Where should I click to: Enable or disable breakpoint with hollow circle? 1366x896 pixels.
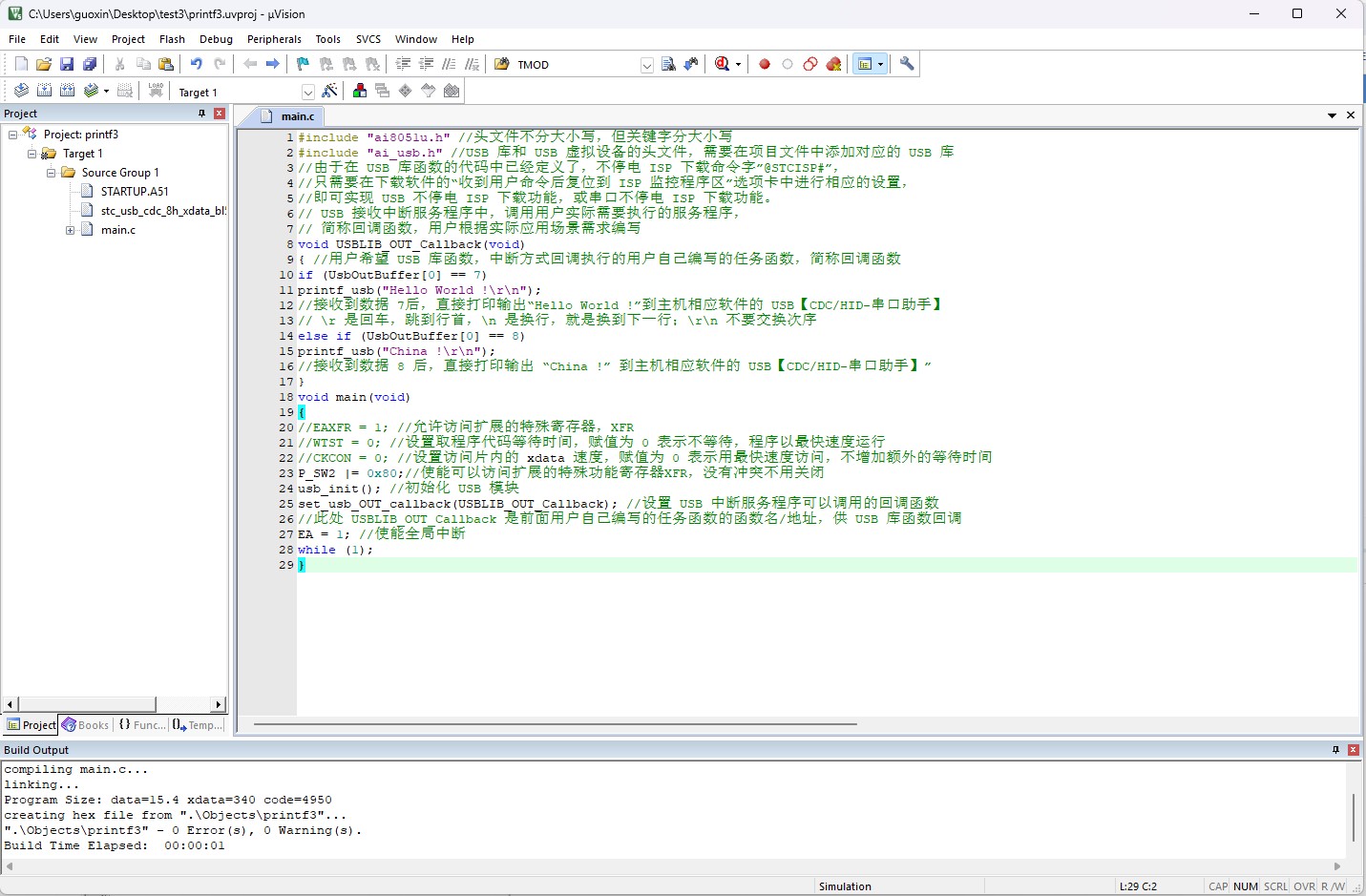788,64
